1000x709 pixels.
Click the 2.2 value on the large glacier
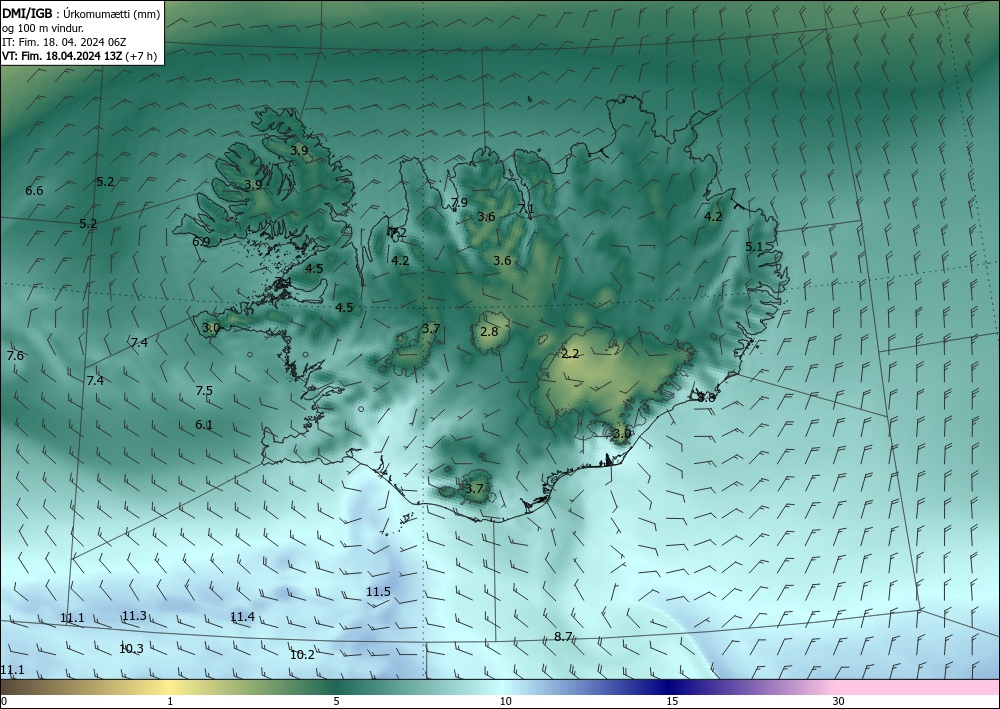[x=570, y=354]
